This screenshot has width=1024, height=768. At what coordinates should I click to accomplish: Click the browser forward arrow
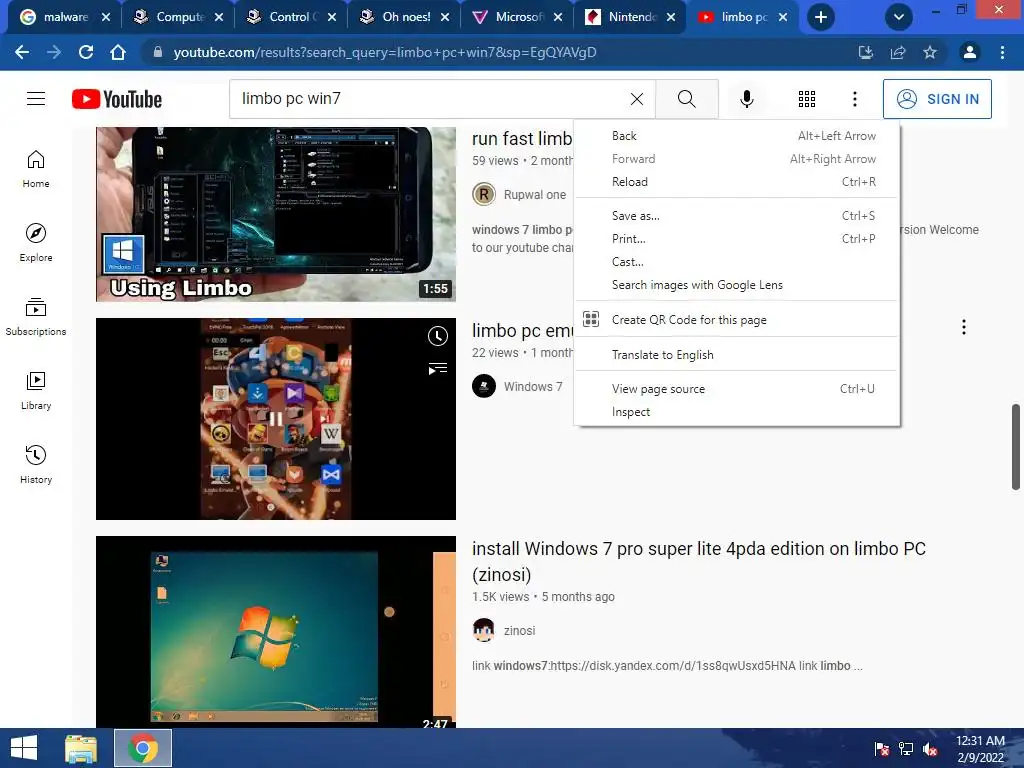click(x=54, y=52)
